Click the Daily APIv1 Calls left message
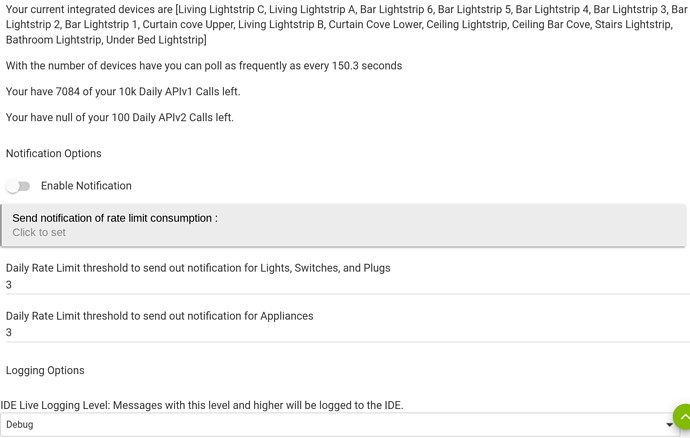The width and height of the screenshot is (690, 438). (123, 92)
